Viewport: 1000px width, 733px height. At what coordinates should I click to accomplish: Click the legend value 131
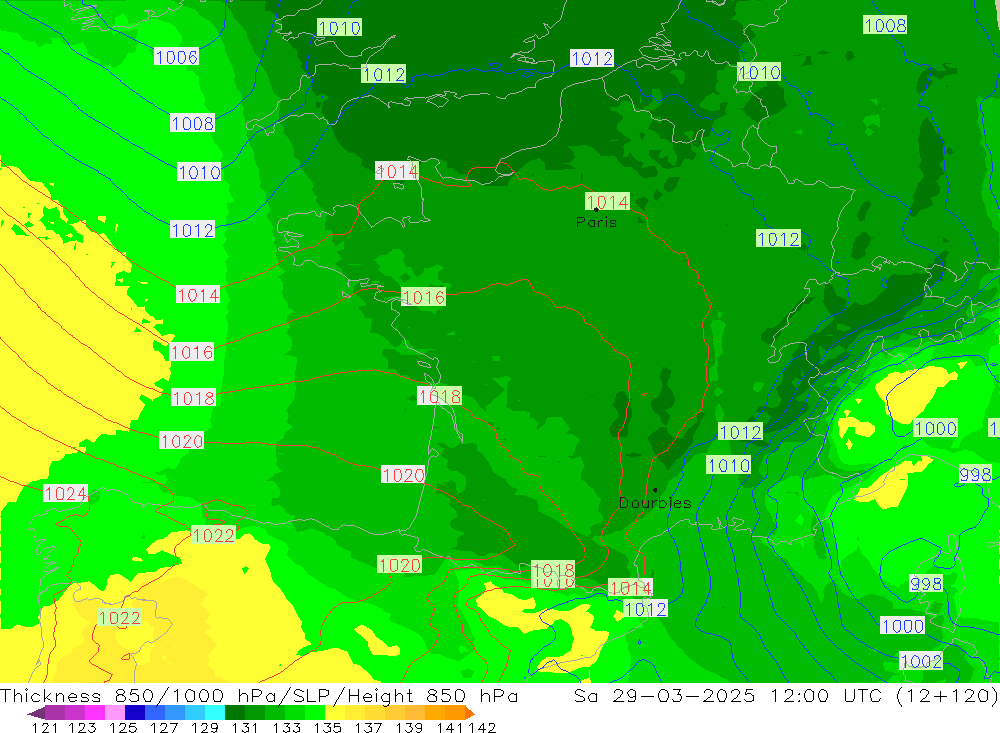coord(245,727)
